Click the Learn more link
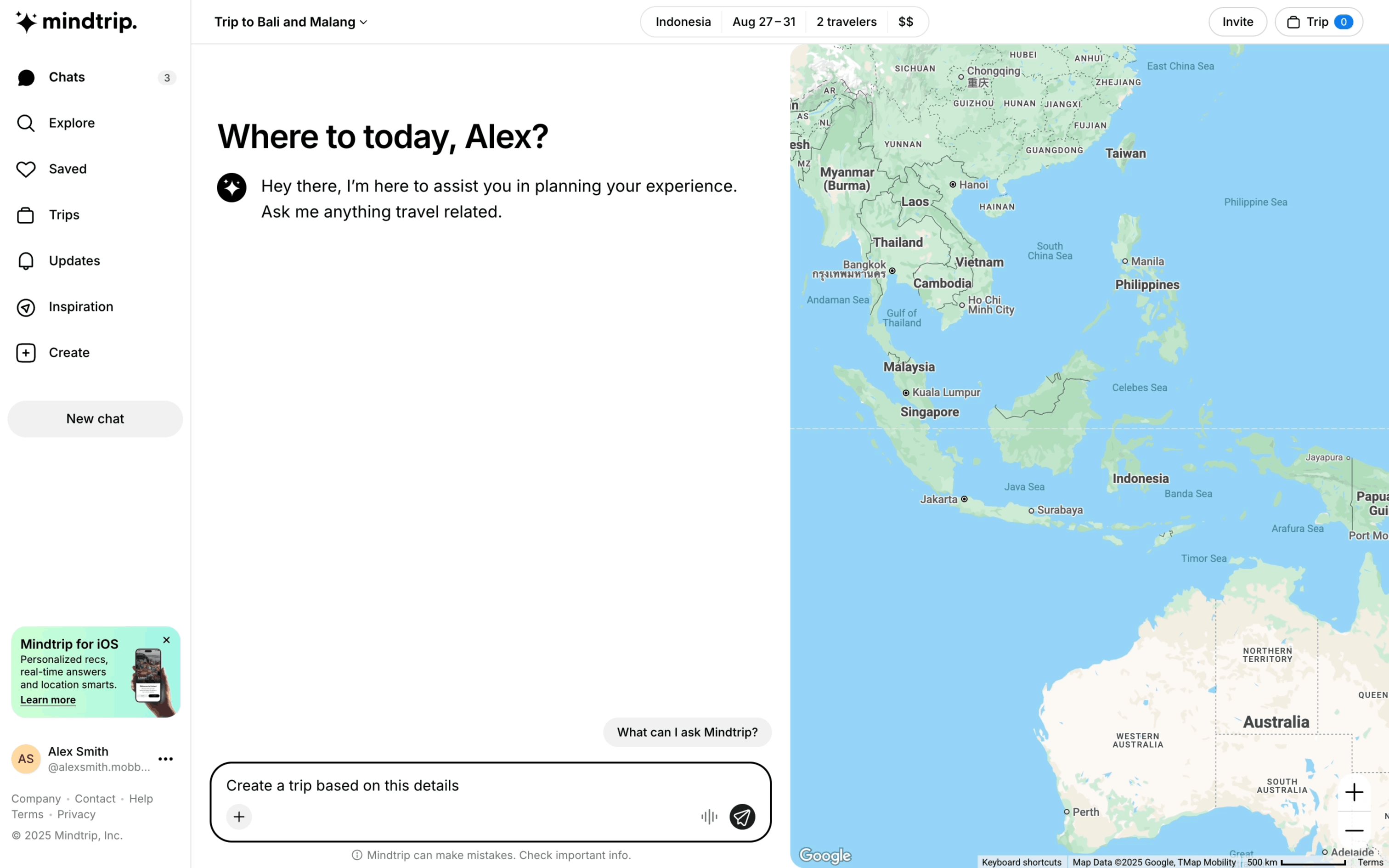This screenshot has height=868, width=1389. tap(48, 700)
